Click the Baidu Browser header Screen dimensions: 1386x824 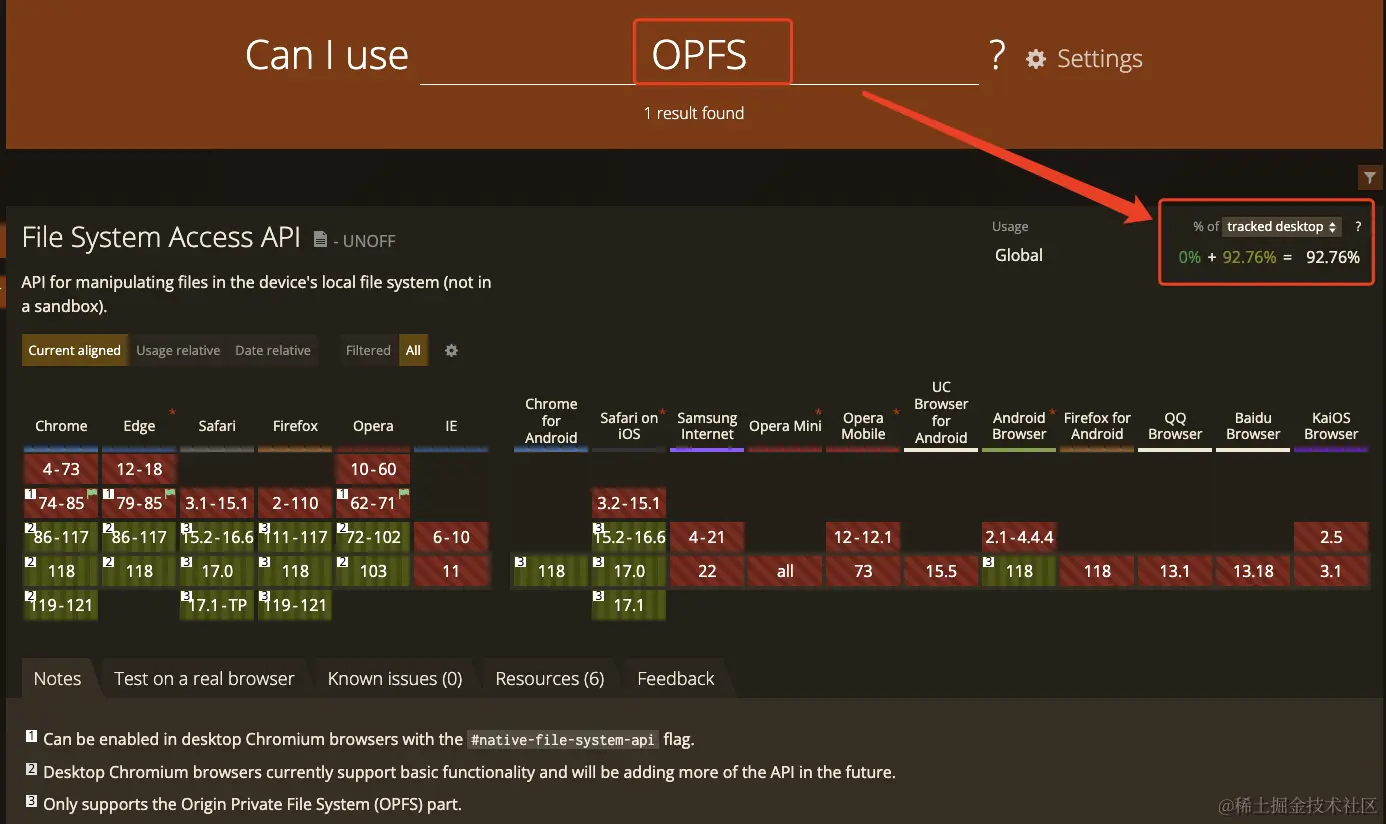(x=1253, y=426)
